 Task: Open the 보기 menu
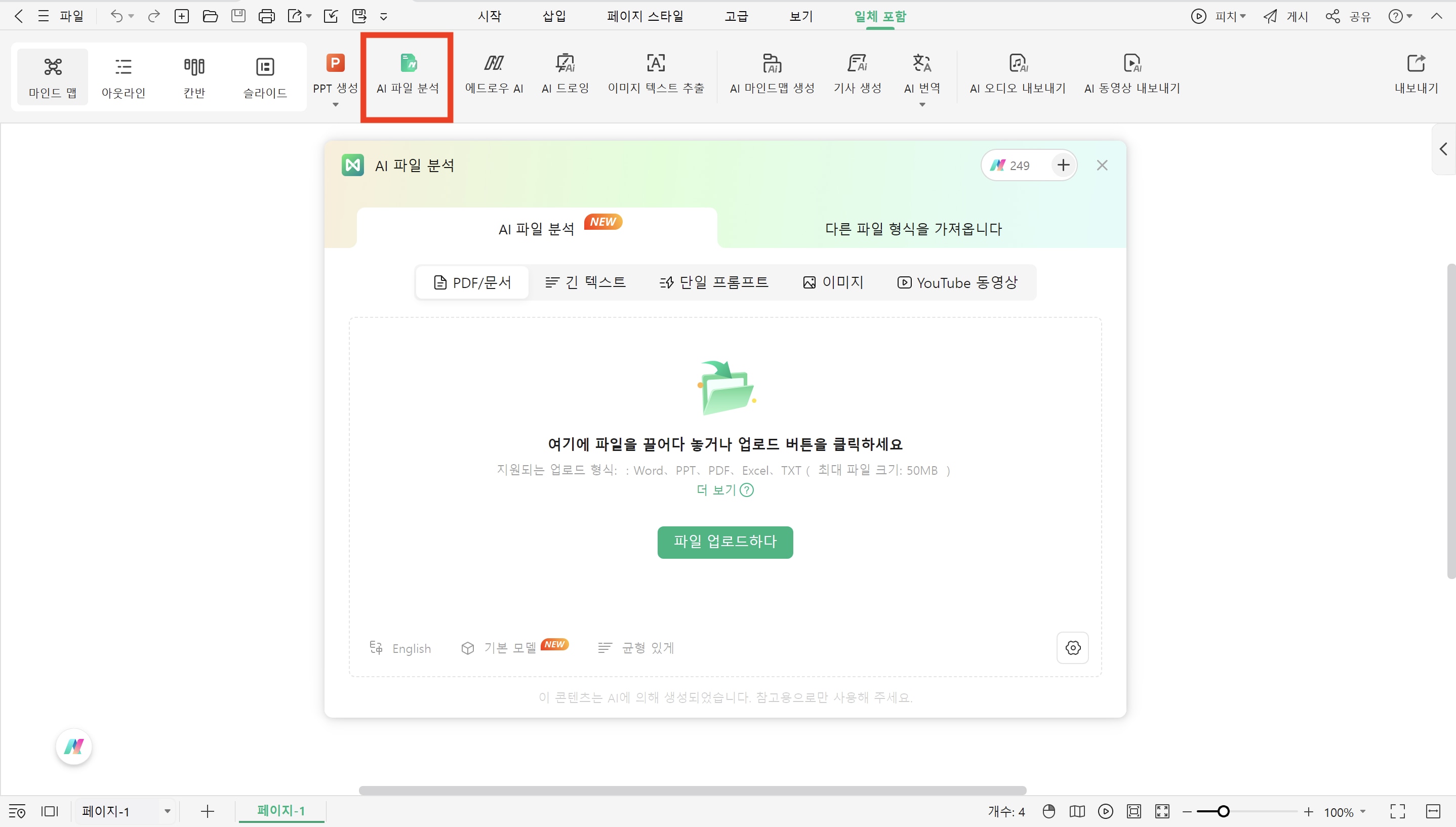800,16
